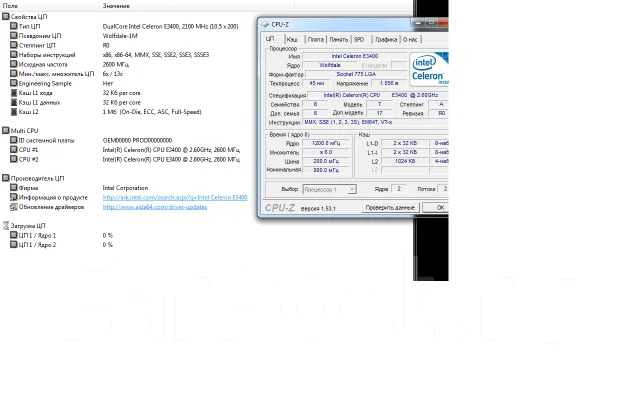The image size is (640, 400).
Task: Select the L2 value "1 МБ (On-Die, ECC...)"
Action: point(152,111)
